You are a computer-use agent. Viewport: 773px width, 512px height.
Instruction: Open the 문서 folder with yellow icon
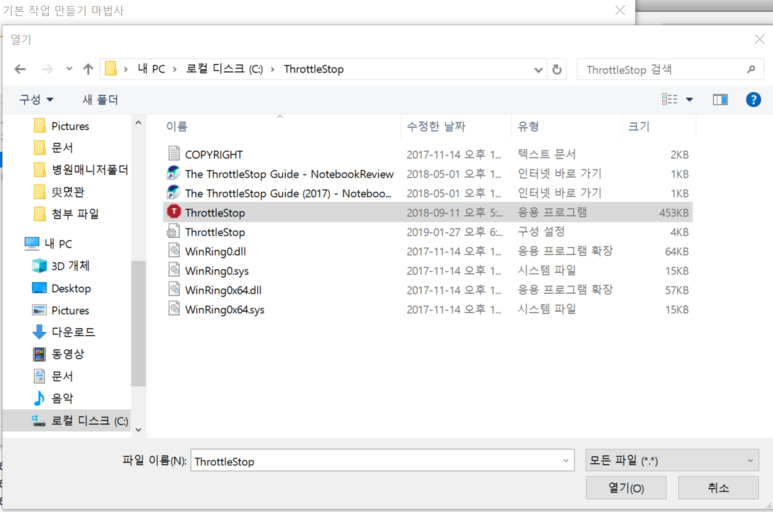click(54, 148)
